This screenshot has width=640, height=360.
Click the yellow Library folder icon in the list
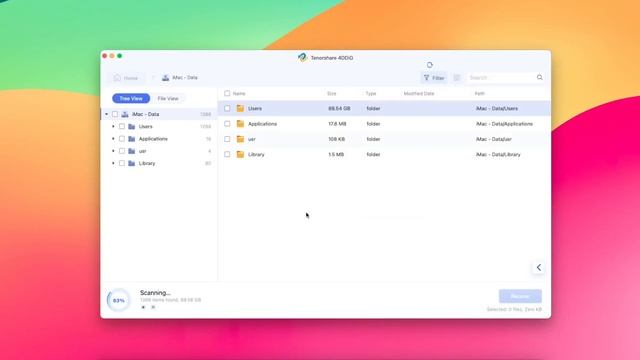click(x=240, y=154)
